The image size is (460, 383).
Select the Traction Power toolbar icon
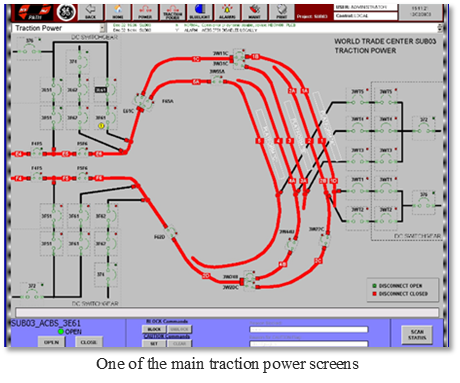(172, 12)
